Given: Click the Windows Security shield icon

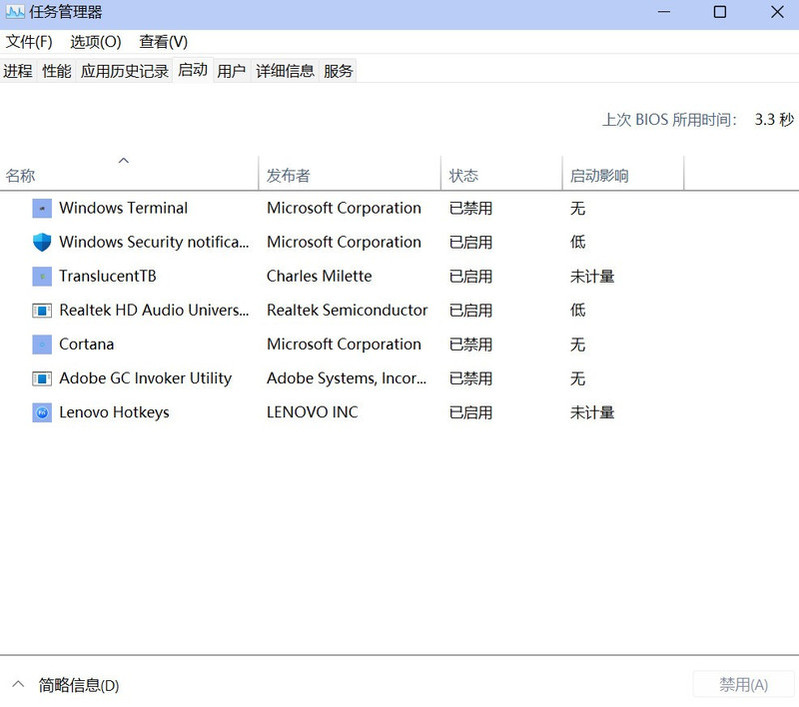Looking at the screenshot, I should [41, 242].
